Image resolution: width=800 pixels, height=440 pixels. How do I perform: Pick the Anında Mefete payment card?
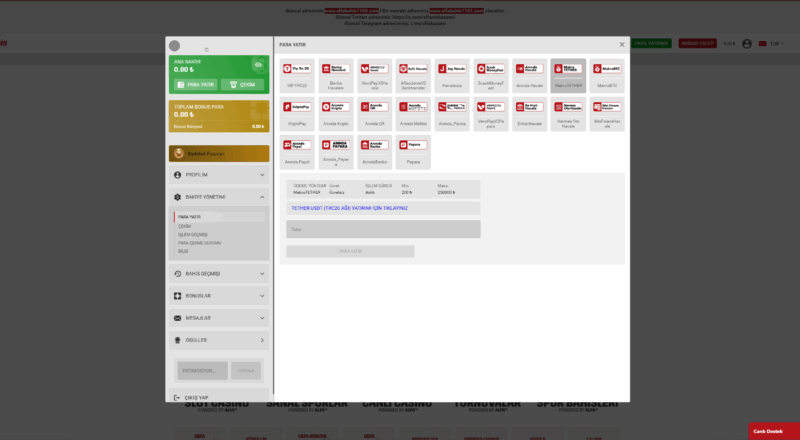[413, 114]
